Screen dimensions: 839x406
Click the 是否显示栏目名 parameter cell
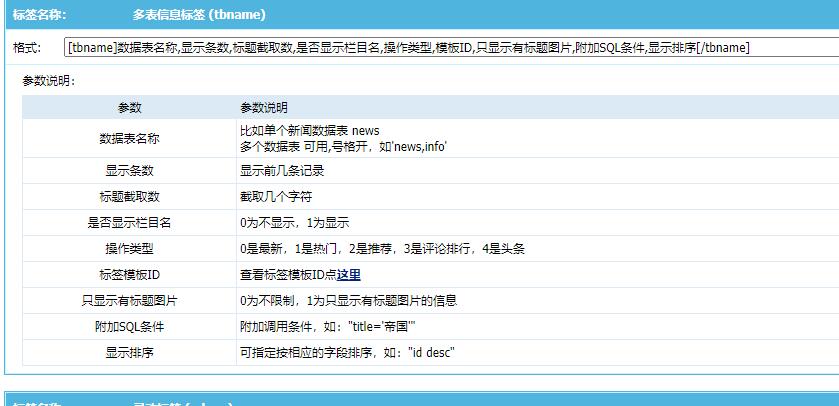[x=129, y=222]
